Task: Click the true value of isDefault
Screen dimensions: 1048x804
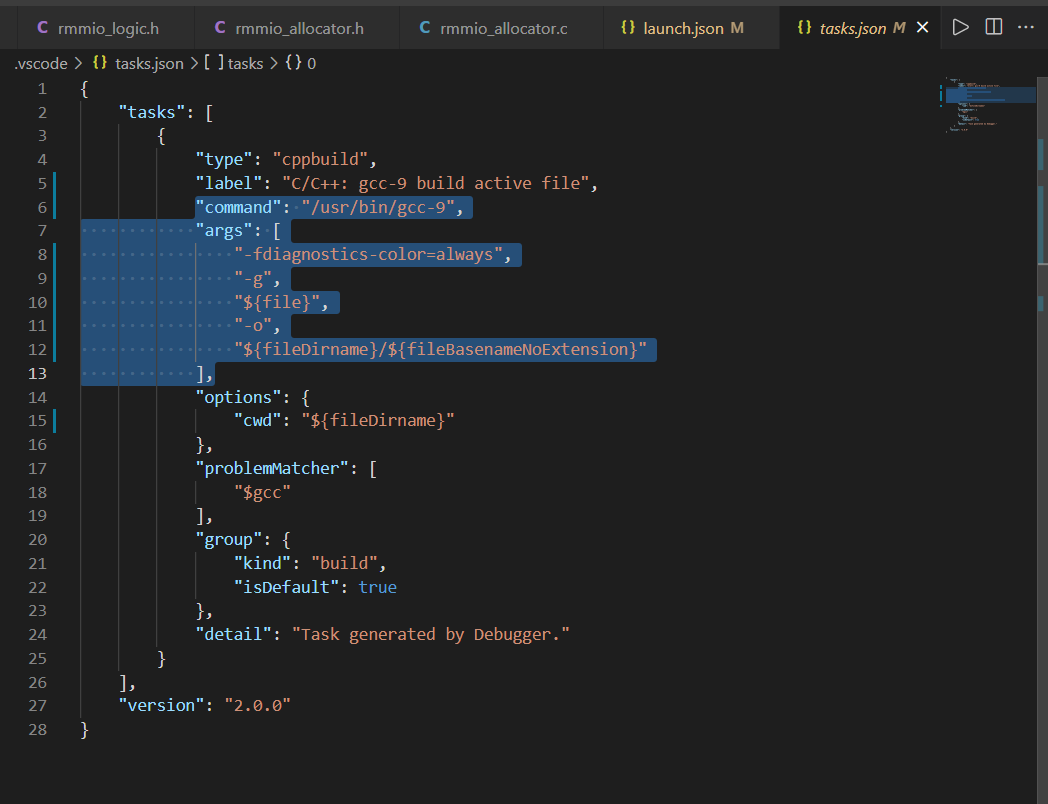Action: coord(377,587)
